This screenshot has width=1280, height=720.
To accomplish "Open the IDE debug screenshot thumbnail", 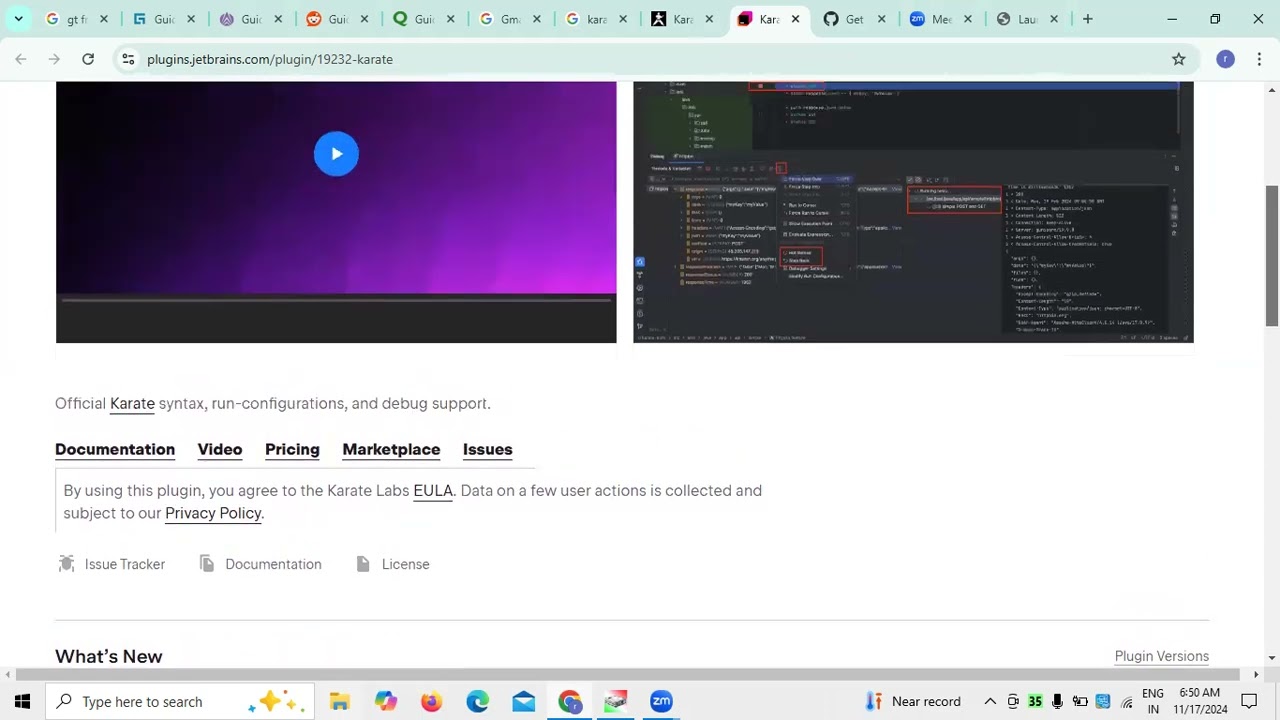I will point(913,212).
